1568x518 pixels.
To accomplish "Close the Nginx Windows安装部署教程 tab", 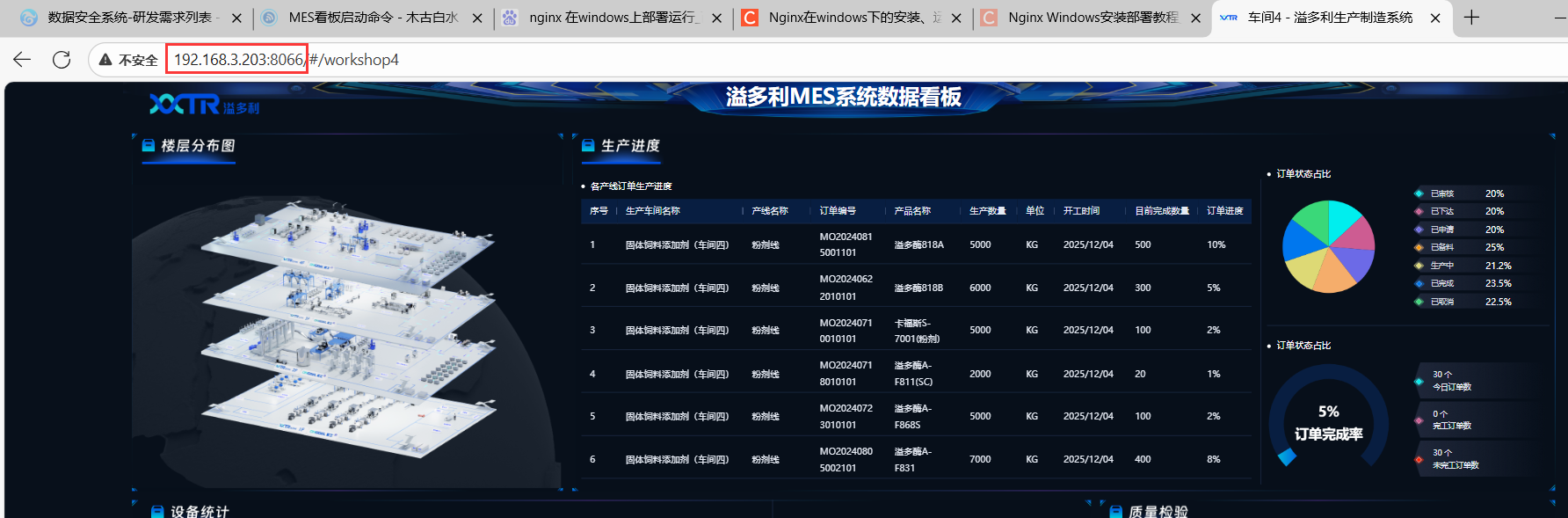I will coord(1195,18).
